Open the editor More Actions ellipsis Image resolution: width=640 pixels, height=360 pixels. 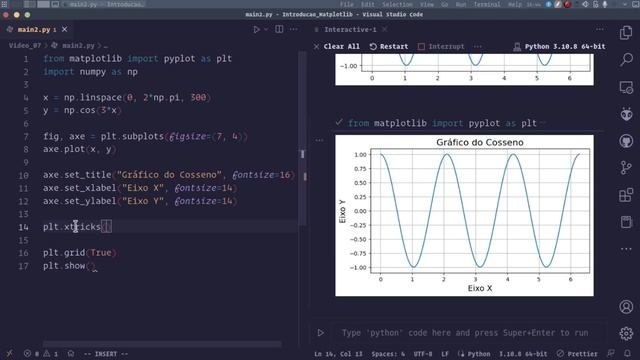(x=293, y=29)
